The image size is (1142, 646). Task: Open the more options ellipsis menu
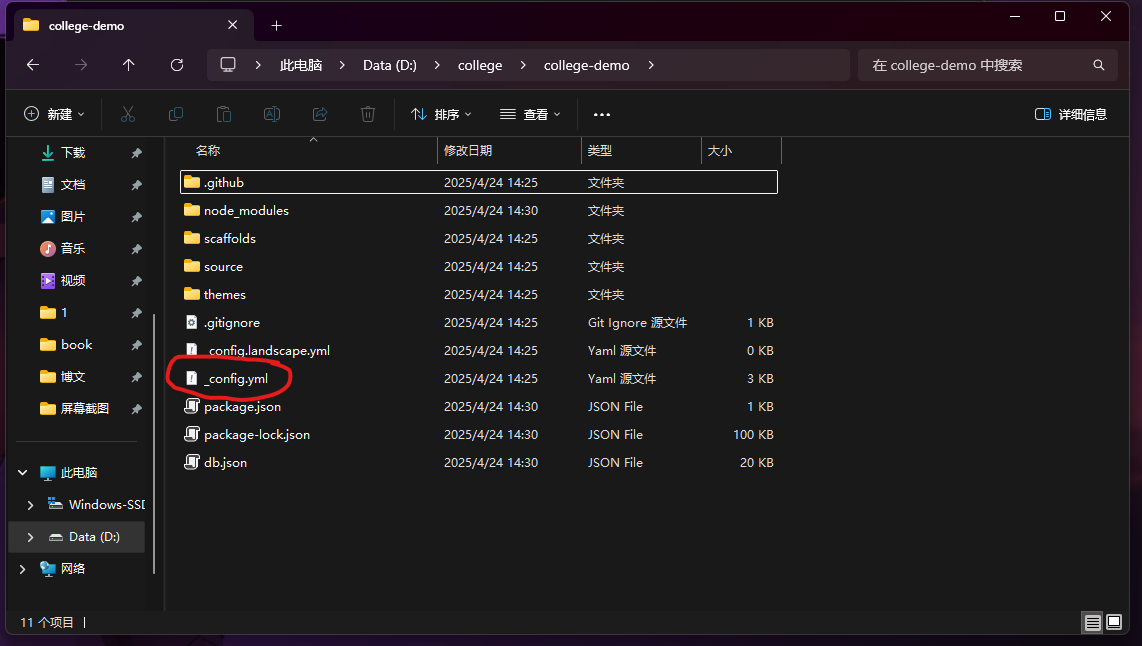[x=601, y=114]
